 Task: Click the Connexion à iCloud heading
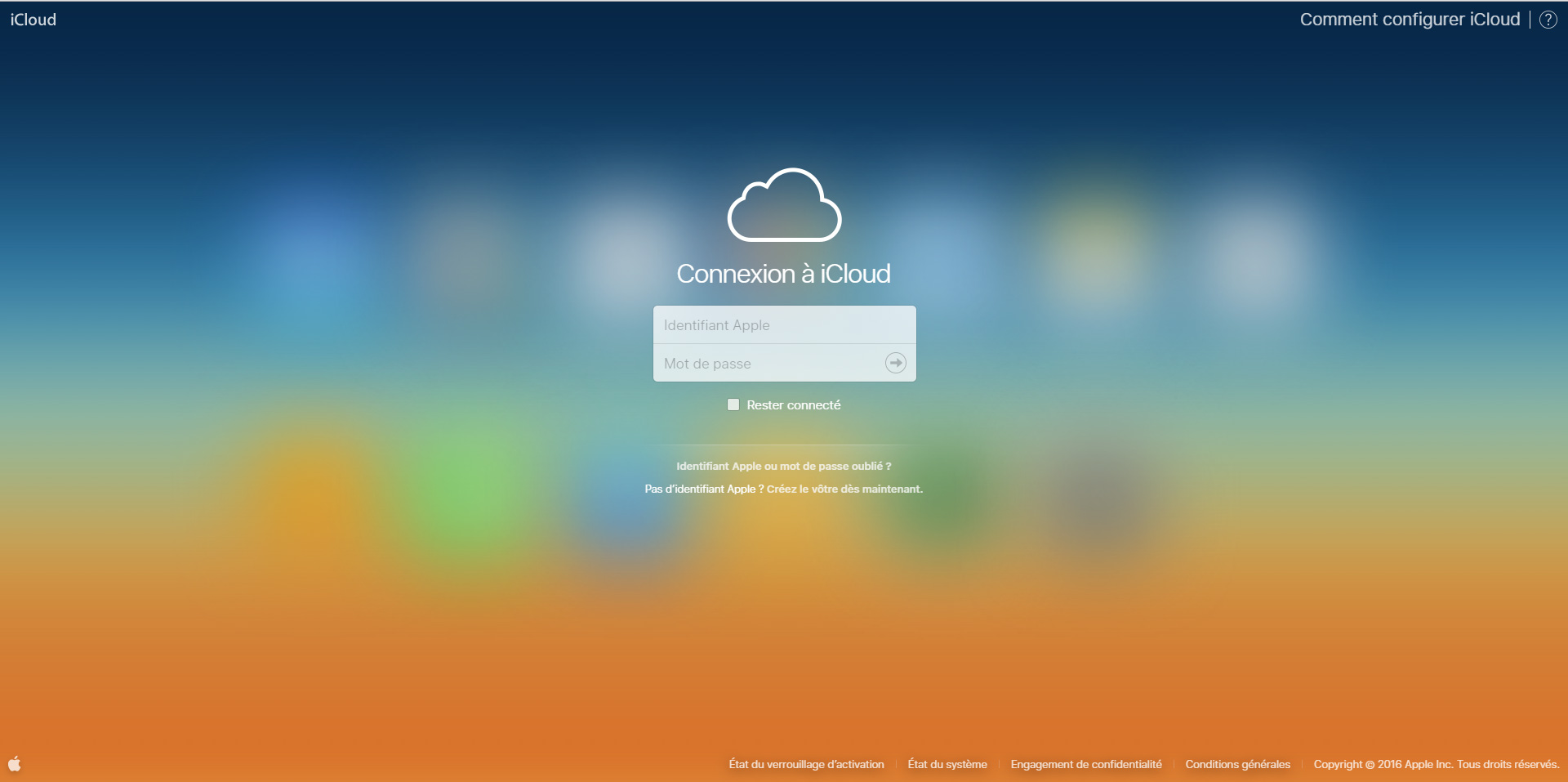tap(784, 274)
